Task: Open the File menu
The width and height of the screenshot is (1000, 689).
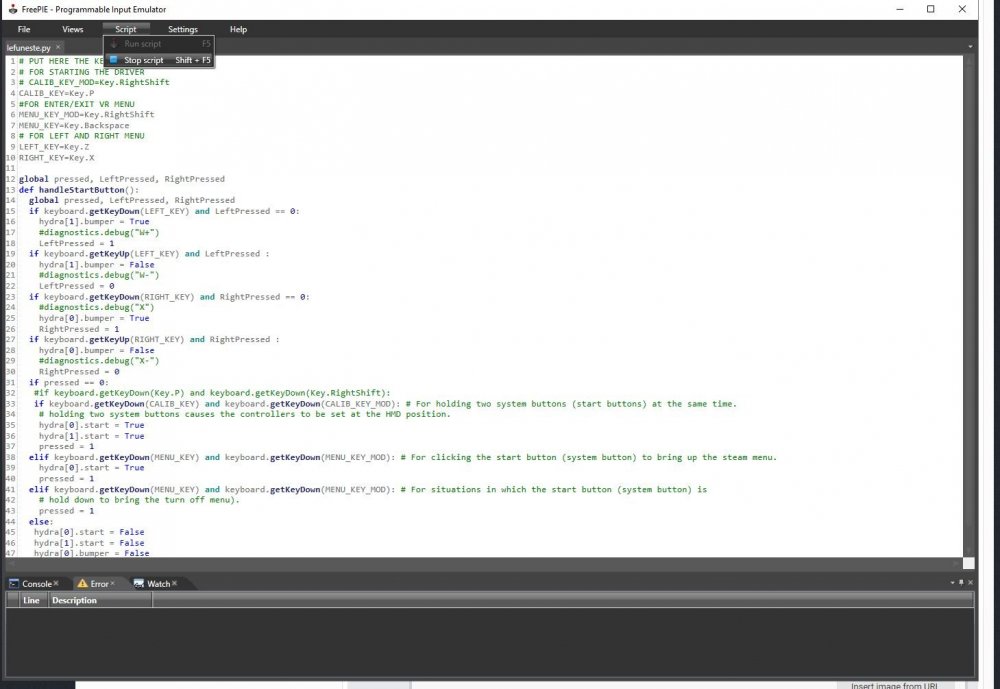Action: click(x=24, y=29)
